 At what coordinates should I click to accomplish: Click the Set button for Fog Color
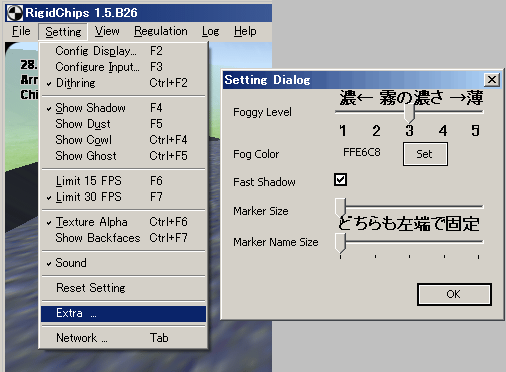(x=425, y=154)
